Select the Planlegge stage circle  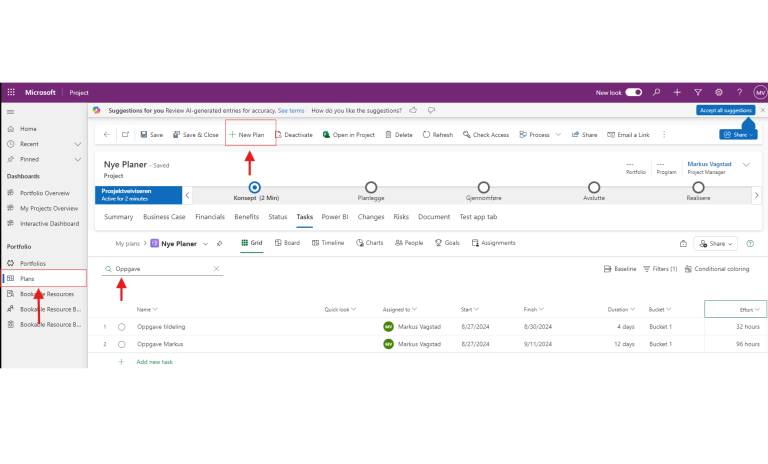[371, 187]
